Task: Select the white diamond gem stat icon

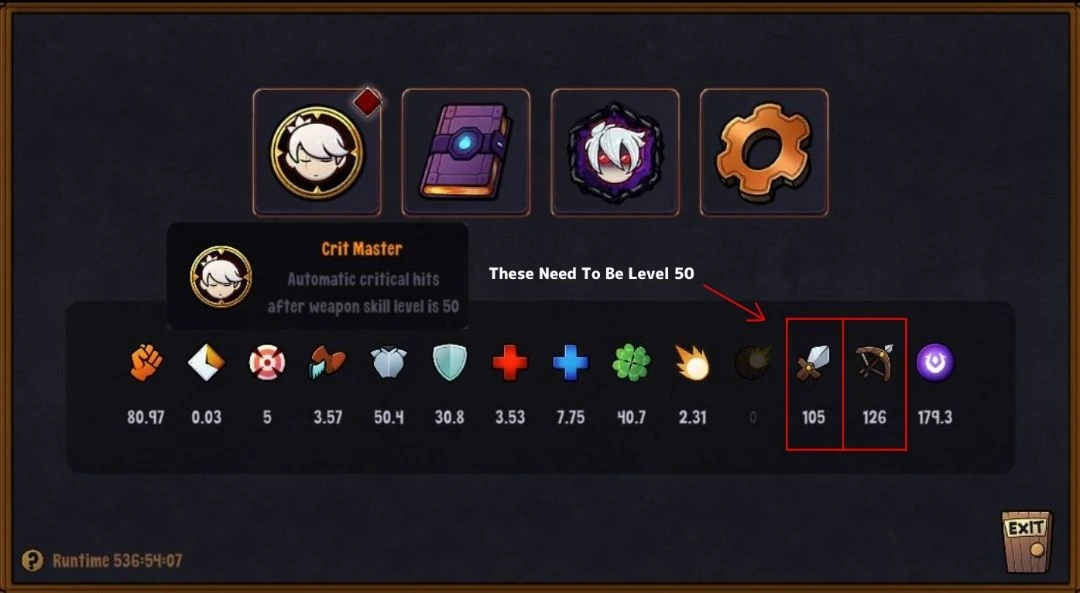Action: [x=207, y=362]
